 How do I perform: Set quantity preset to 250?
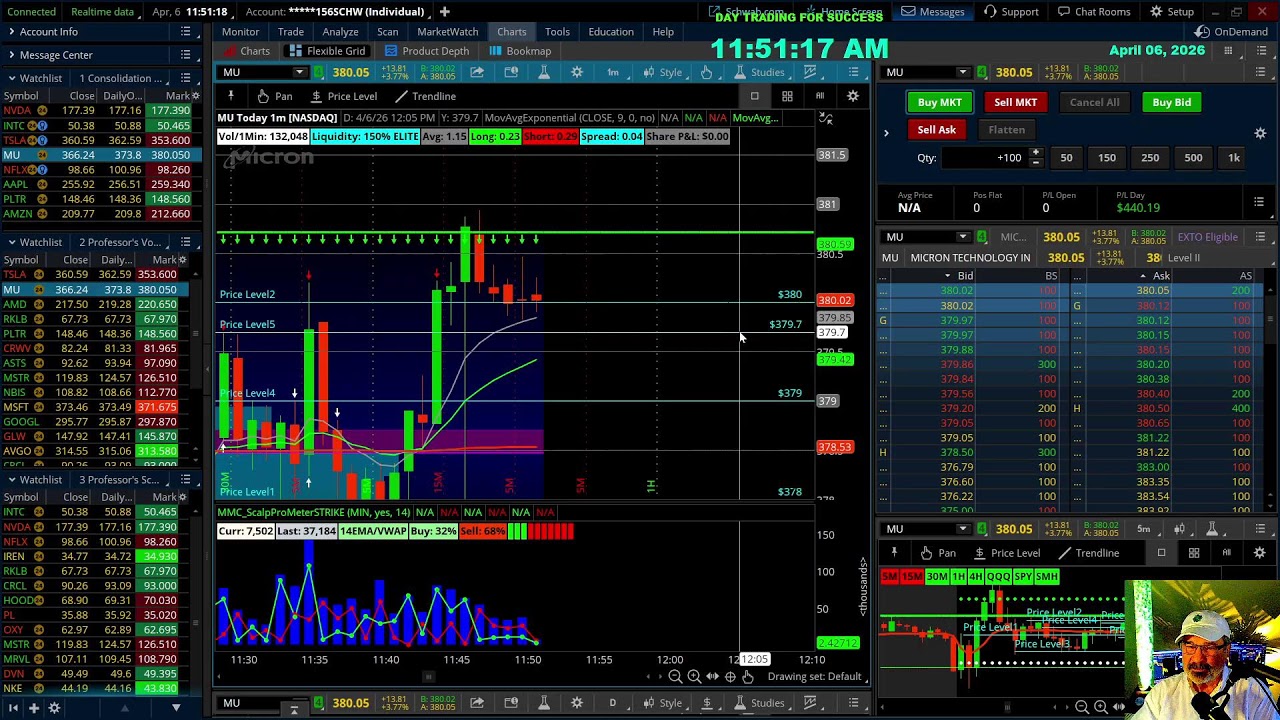click(1150, 157)
